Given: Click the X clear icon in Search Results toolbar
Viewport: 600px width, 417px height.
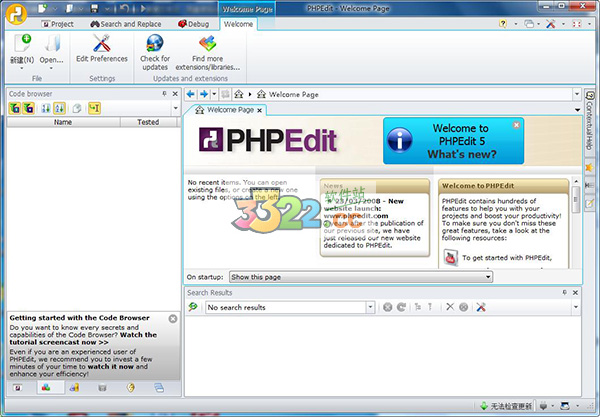Looking at the screenshot, I should (x=450, y=307).
